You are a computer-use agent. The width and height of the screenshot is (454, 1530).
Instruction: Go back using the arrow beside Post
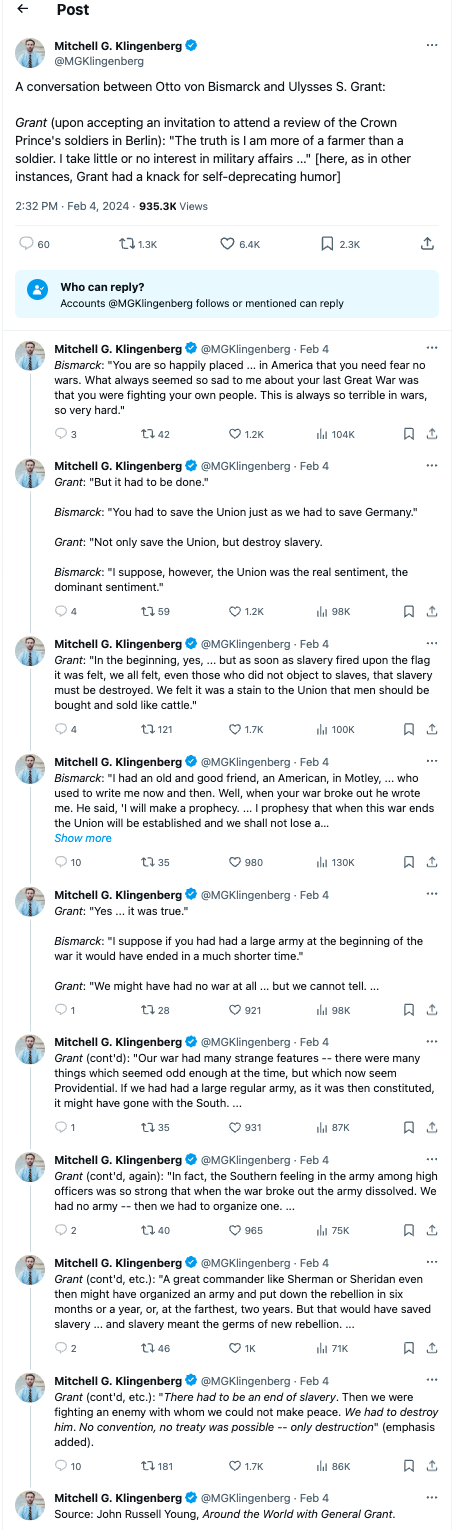point(23,10)
